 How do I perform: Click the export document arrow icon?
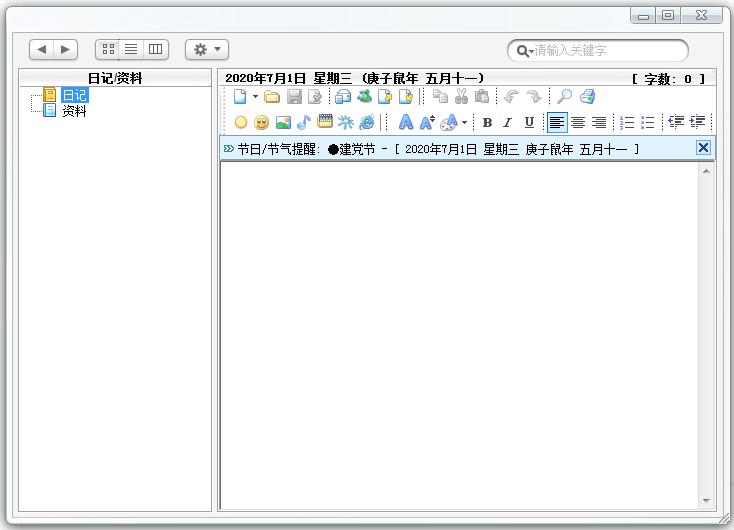coord(385,97)
